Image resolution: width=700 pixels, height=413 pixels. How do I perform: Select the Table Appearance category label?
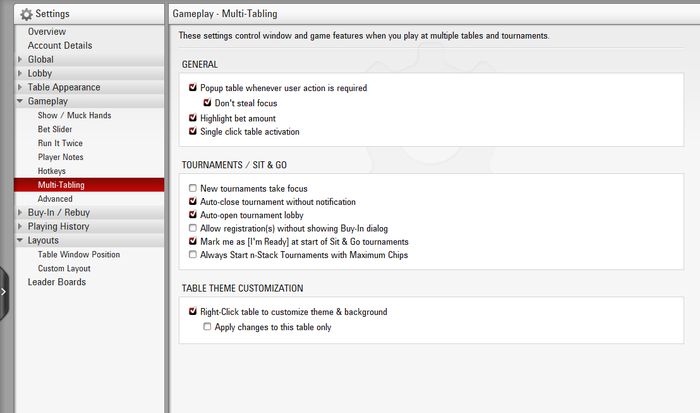64,87
